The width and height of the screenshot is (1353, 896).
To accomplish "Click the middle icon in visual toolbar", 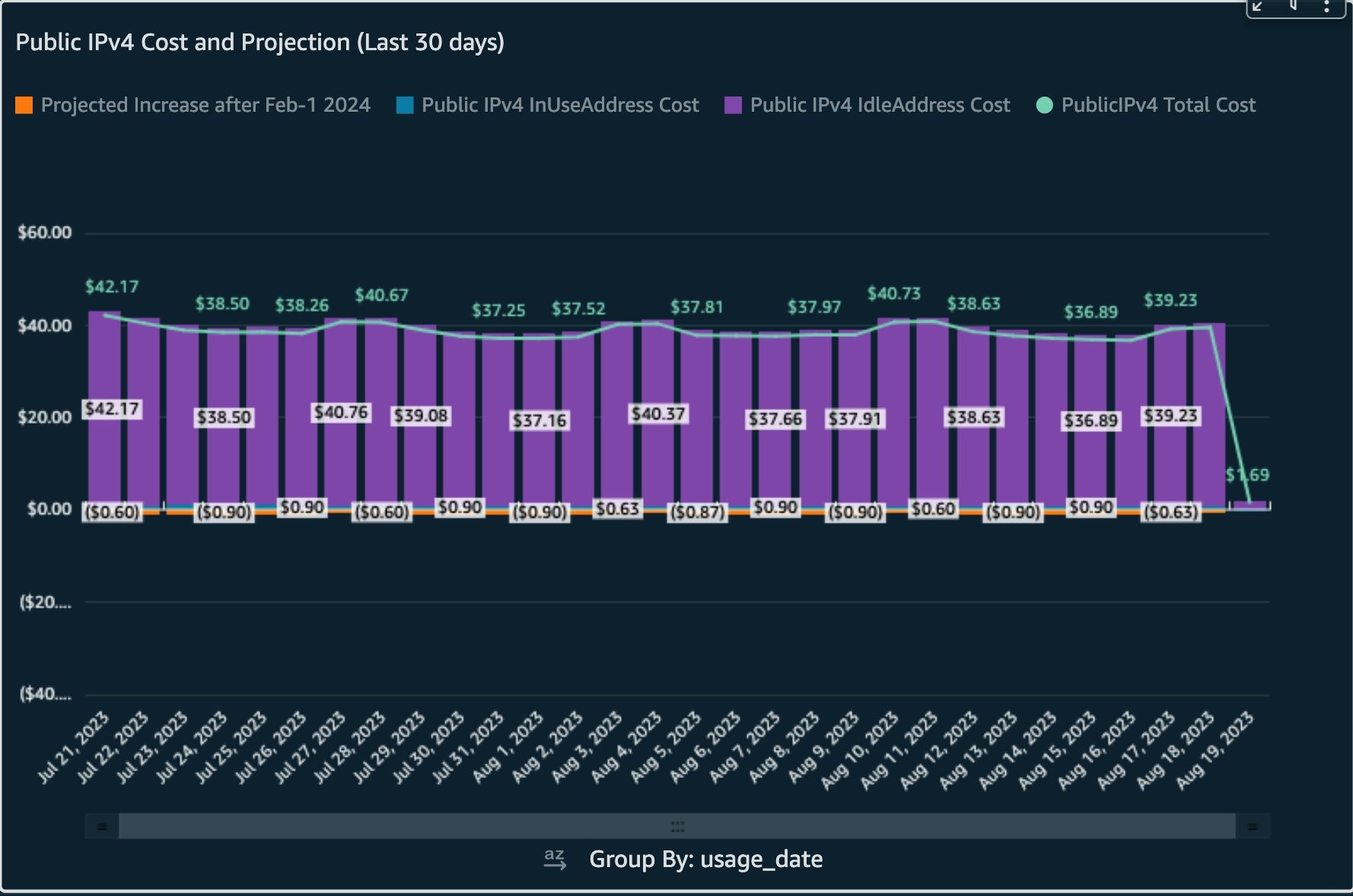I will coord(1293,7).
